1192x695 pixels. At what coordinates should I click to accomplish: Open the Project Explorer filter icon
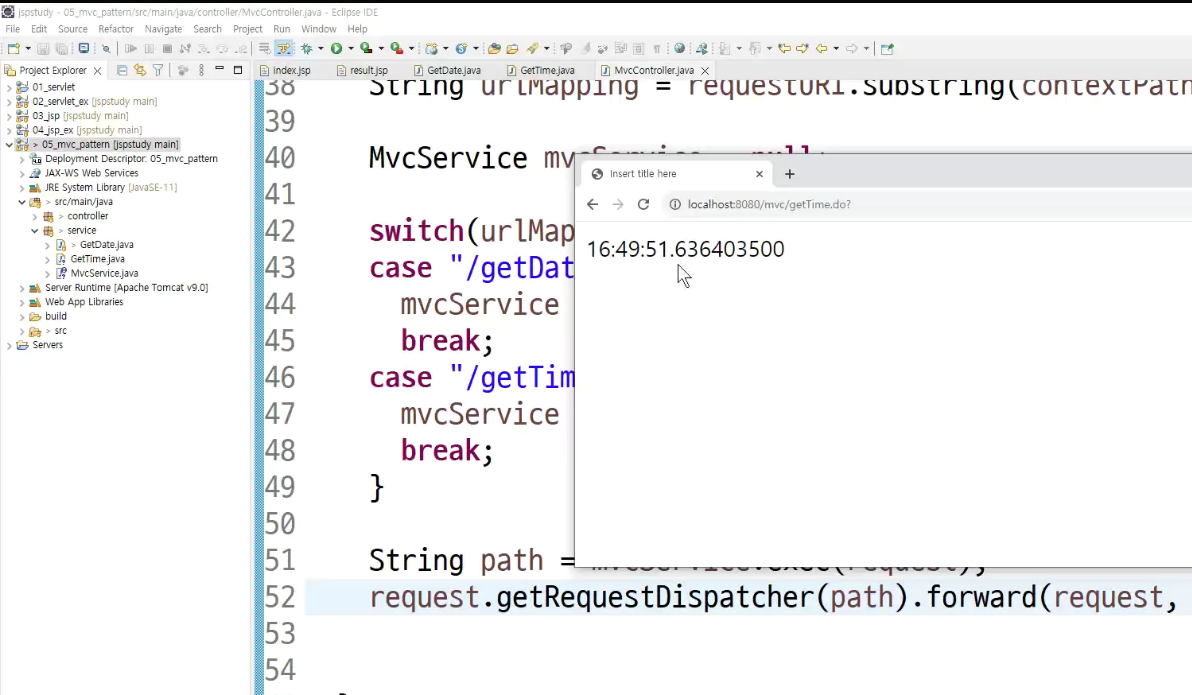tap(158, 70)
